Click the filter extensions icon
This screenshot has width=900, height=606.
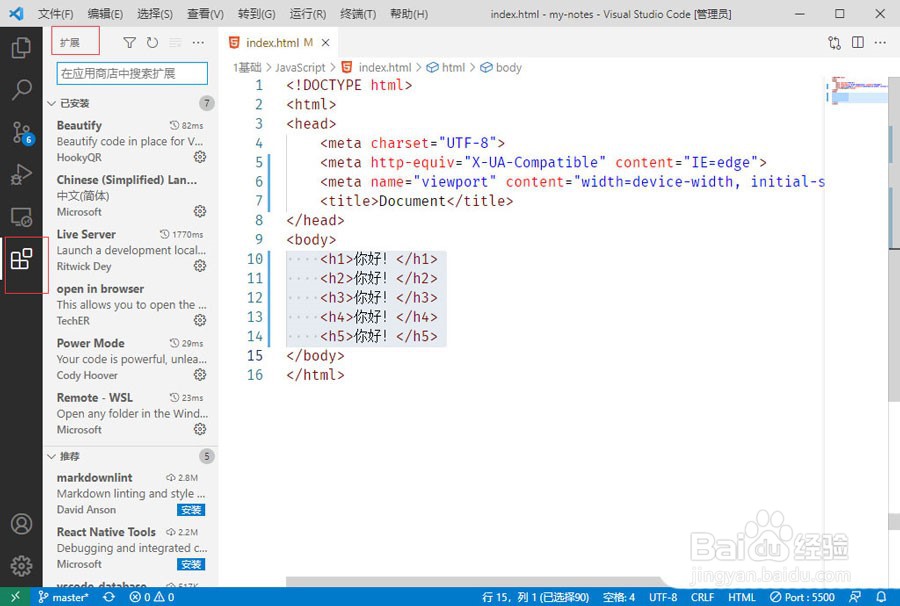click(130, 42)
